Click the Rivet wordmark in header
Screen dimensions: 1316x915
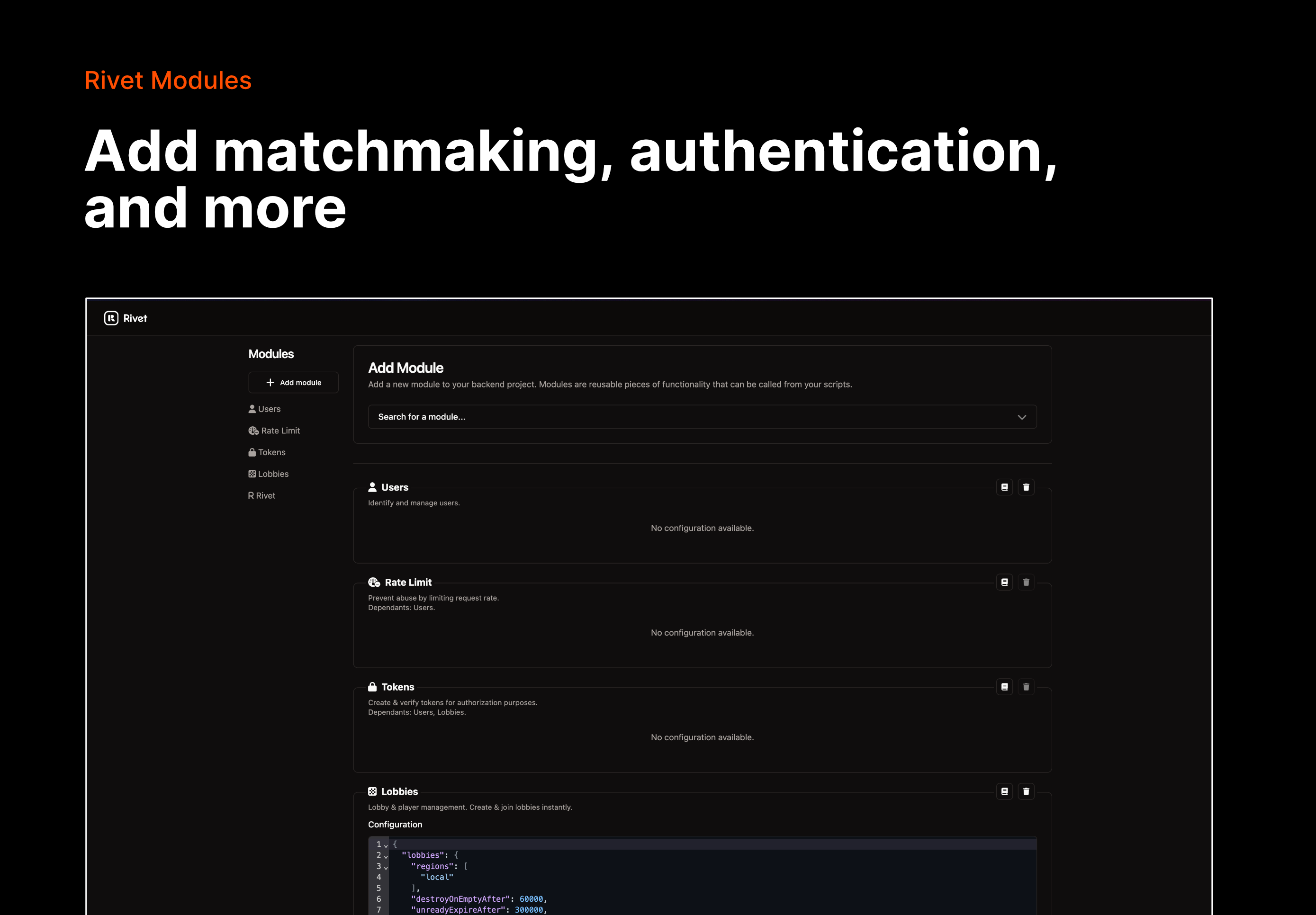(135, 319)
